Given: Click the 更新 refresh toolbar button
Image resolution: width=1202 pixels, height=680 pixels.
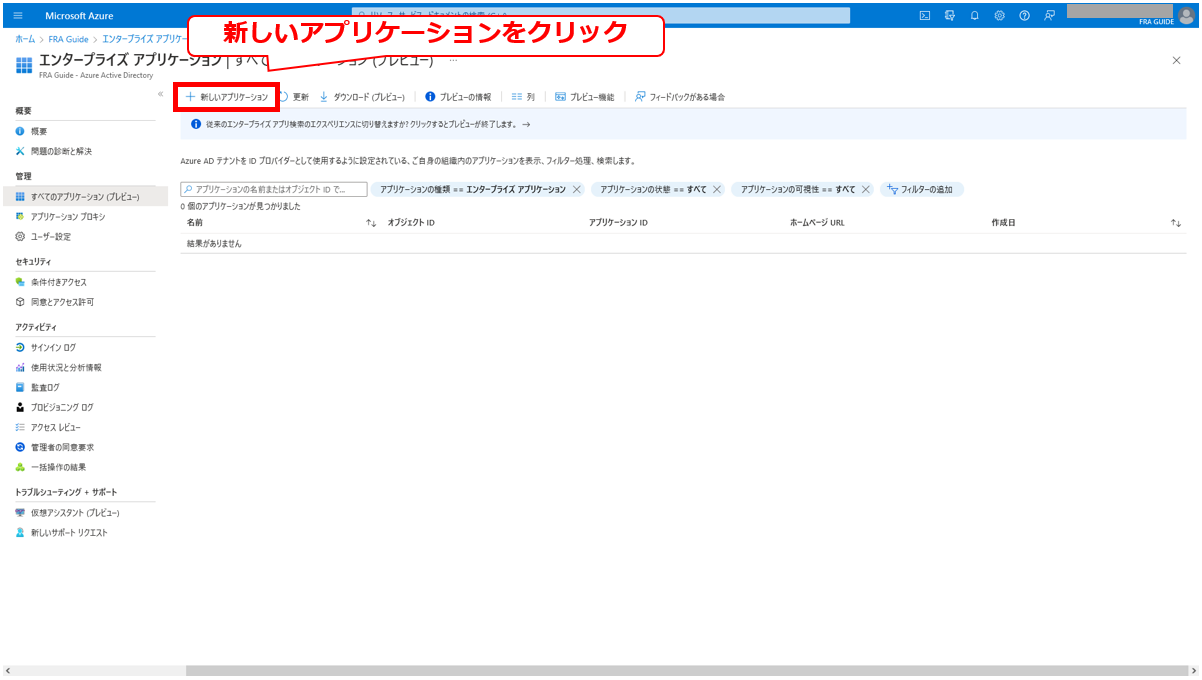Looking at the screenshot, I should (x=293, y=97).
